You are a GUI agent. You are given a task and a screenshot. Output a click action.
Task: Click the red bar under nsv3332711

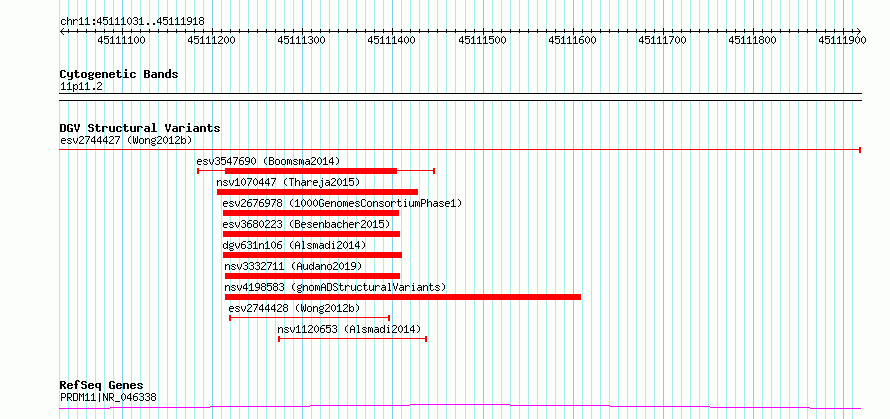tap(312, 276)
